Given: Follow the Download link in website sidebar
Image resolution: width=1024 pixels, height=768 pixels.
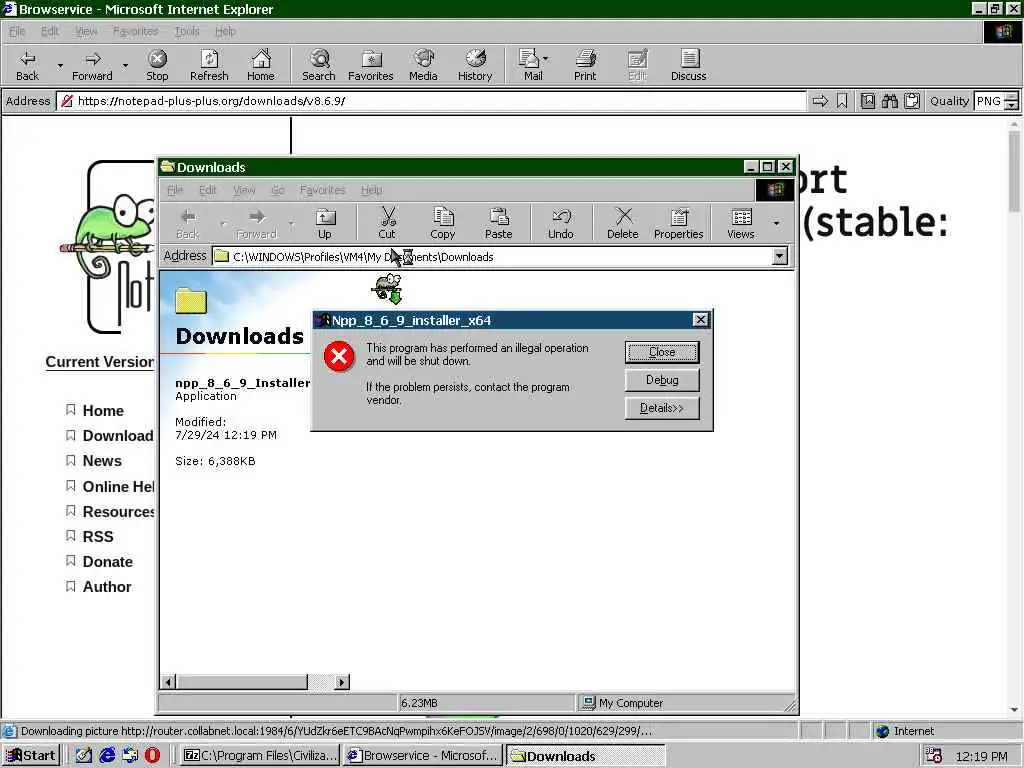Looking at the screenshot, I should [118, 436].
